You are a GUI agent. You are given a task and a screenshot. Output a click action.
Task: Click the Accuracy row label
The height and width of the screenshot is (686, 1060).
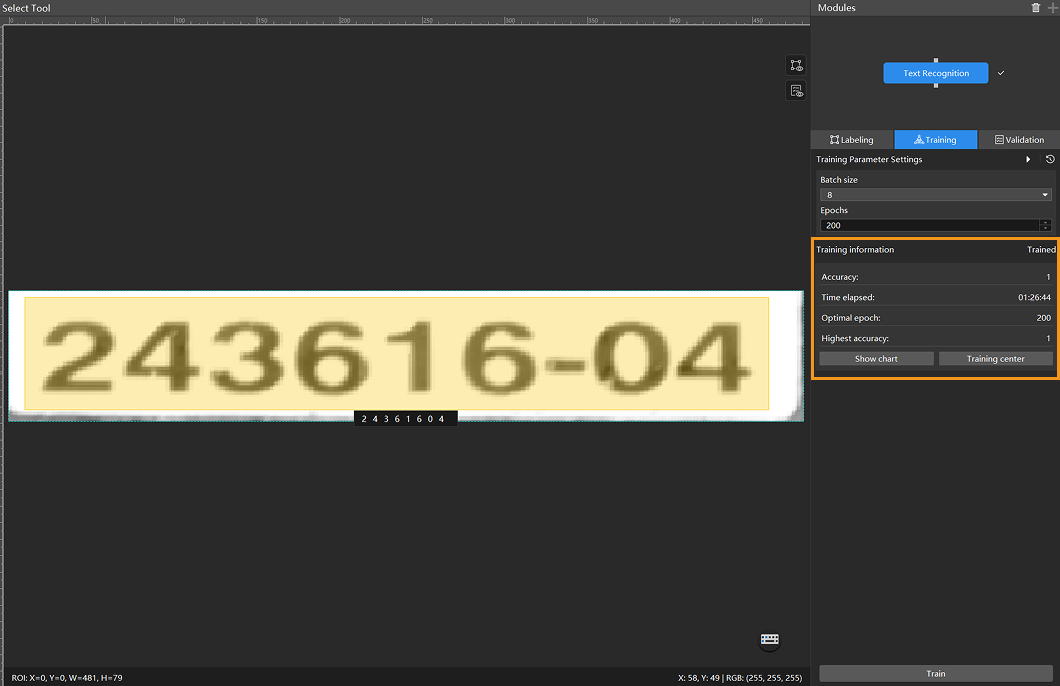840,277
